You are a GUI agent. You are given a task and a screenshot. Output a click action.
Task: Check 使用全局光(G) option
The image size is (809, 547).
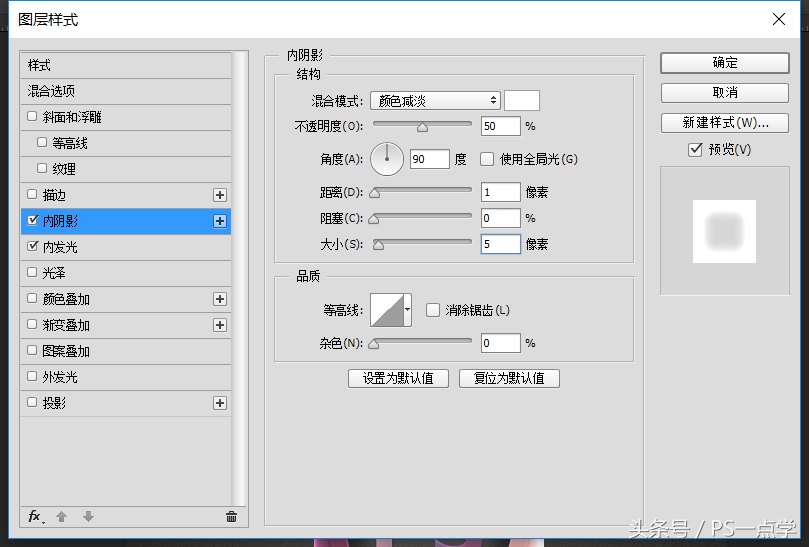(x=487, y=159)
